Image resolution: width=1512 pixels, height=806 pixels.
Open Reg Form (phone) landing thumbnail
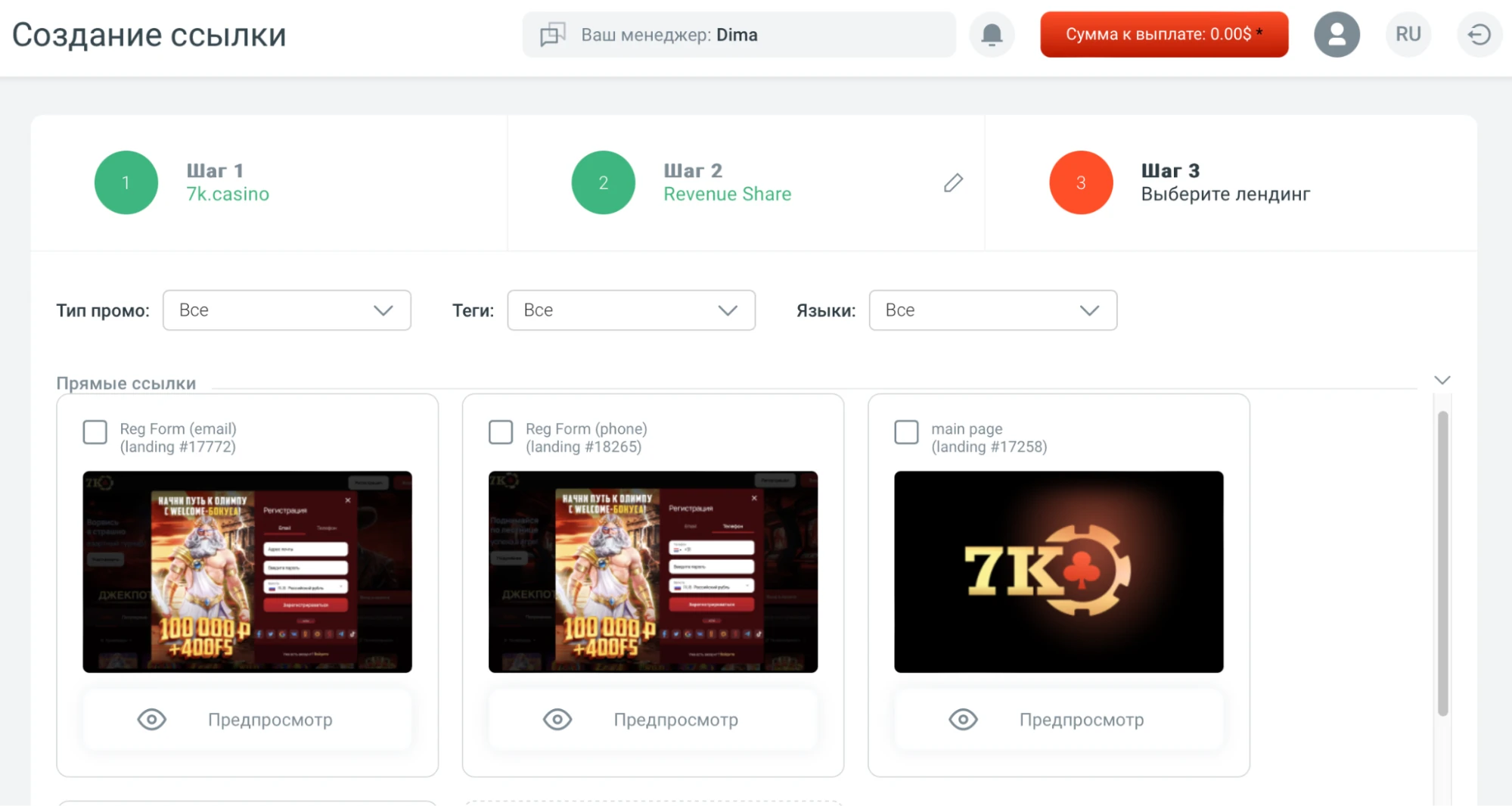[x=653, y=571]
